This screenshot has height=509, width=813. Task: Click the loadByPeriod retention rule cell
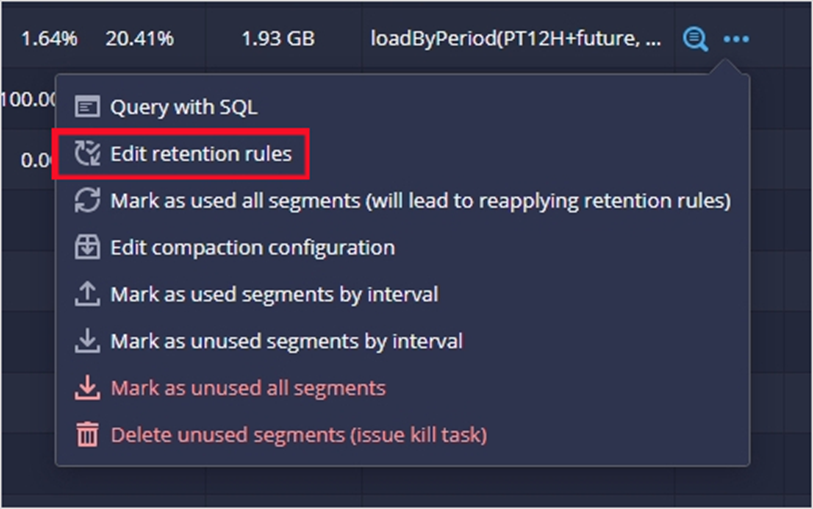pos(516,38)
